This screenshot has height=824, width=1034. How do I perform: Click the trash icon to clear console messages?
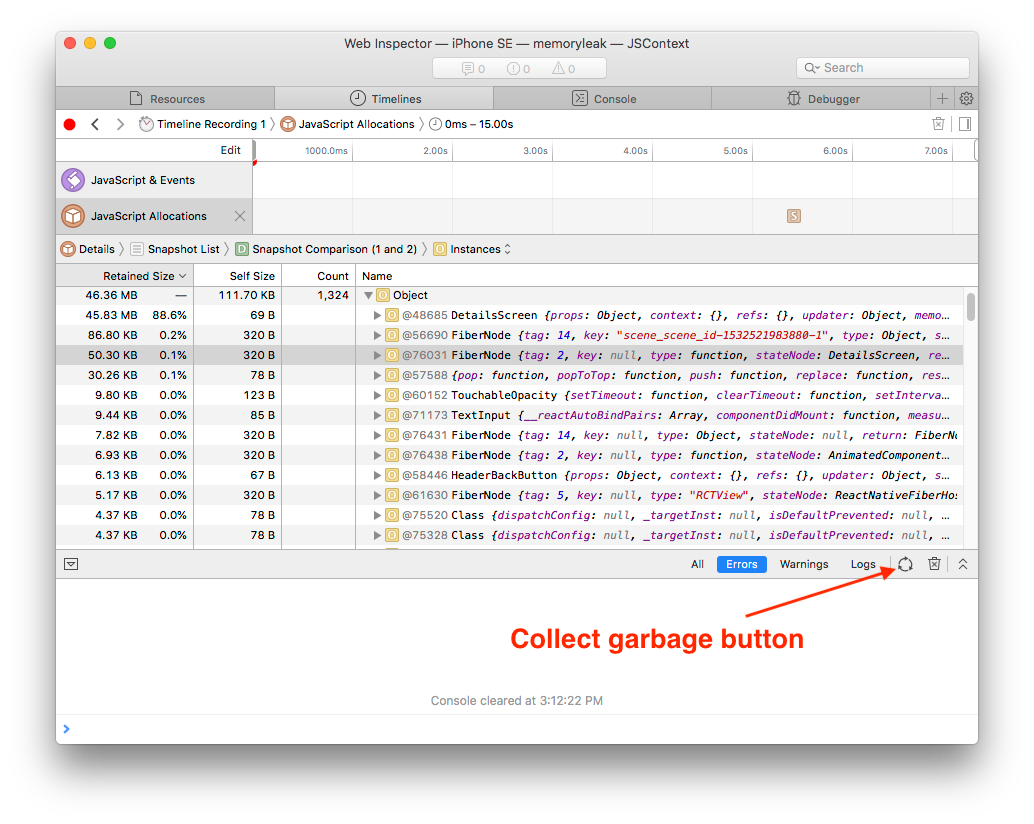point(934,564)
